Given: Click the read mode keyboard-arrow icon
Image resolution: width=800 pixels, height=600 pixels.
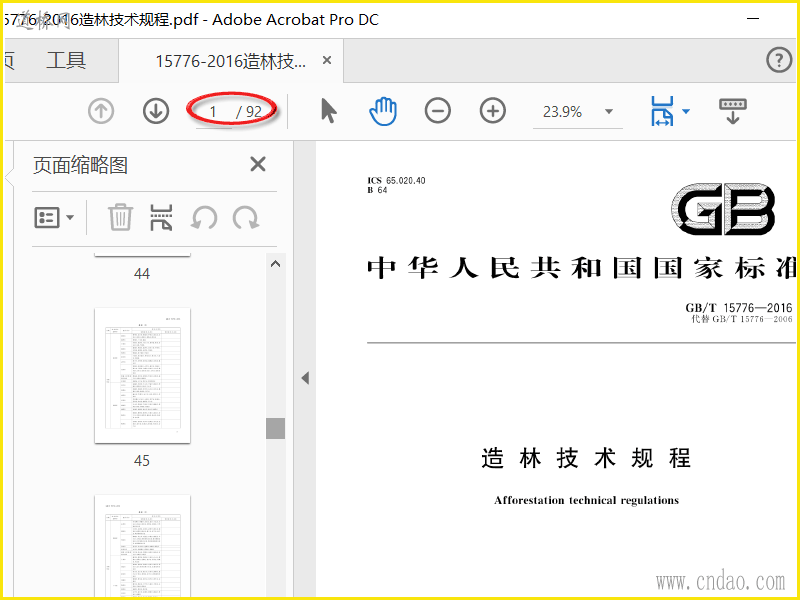Looking at the screenshot, I should coord(733,111).
